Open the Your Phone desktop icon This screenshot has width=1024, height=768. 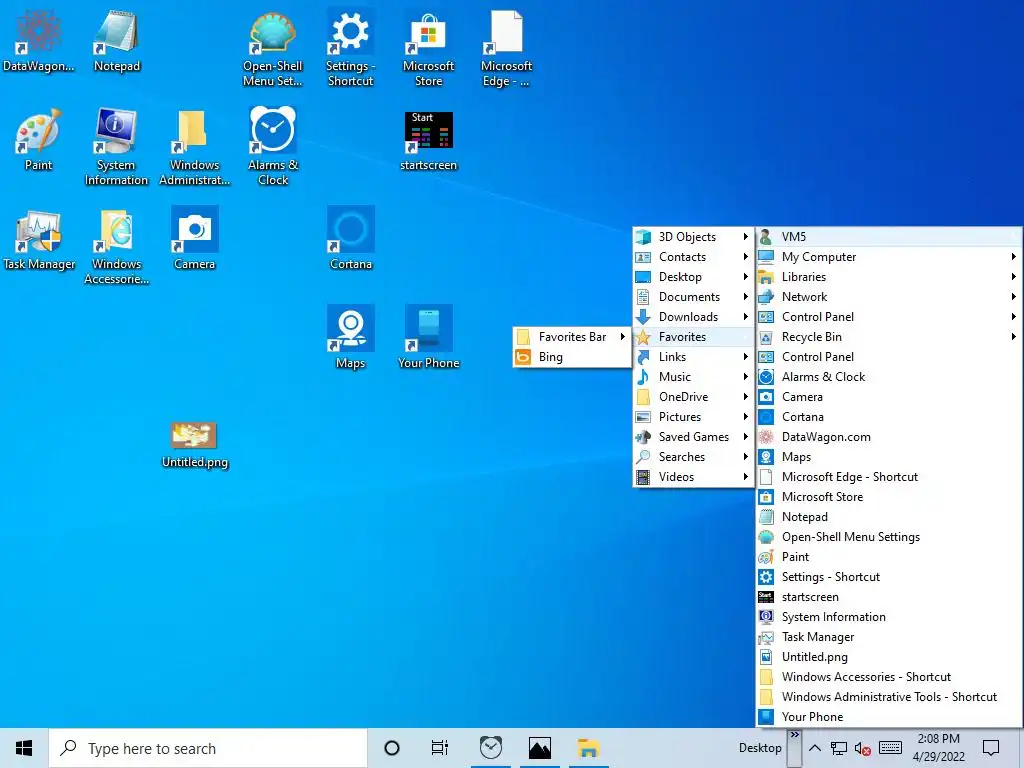428,338
